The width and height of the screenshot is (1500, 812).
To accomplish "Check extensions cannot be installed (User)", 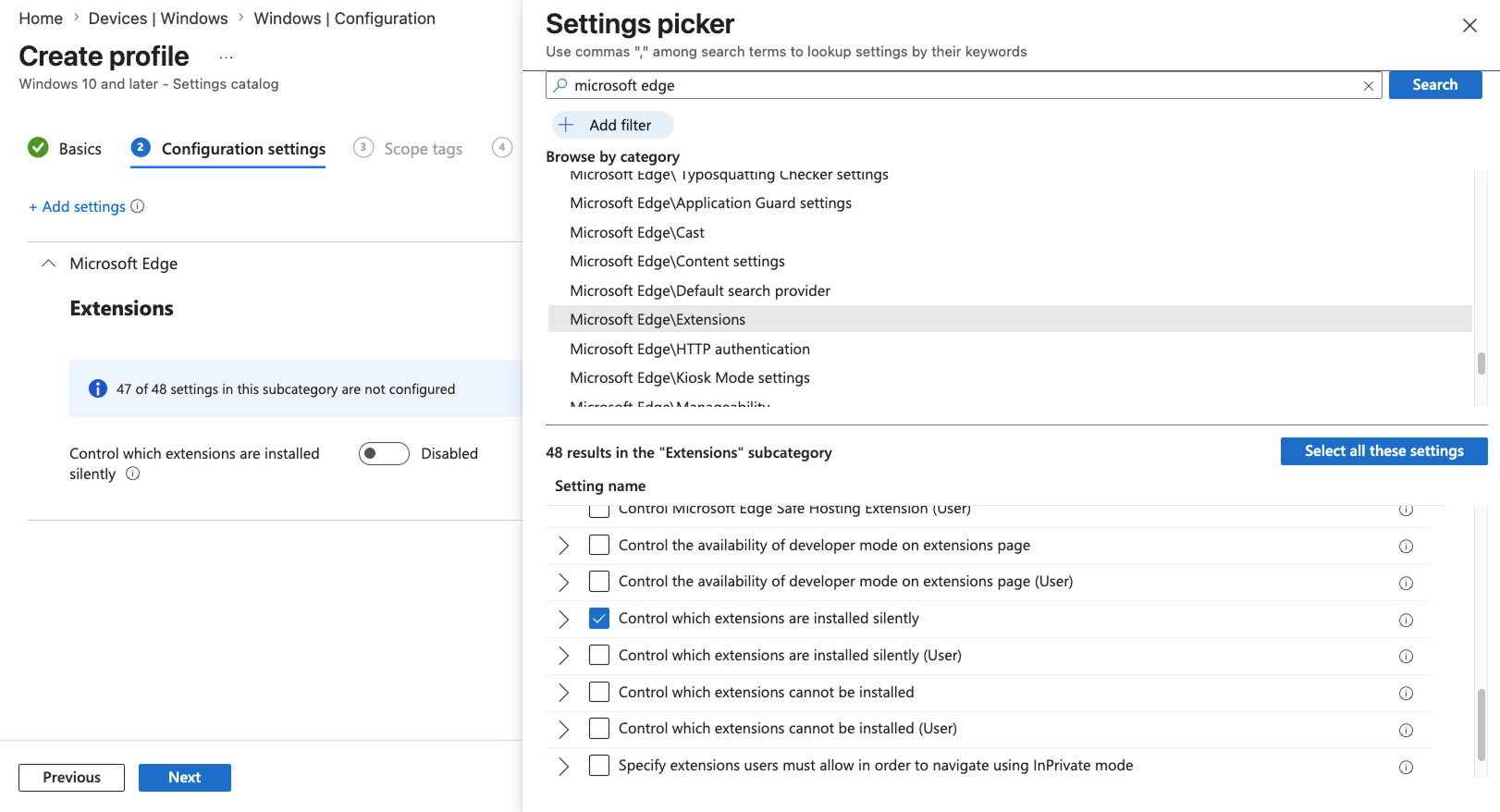I will coord(599,729).
